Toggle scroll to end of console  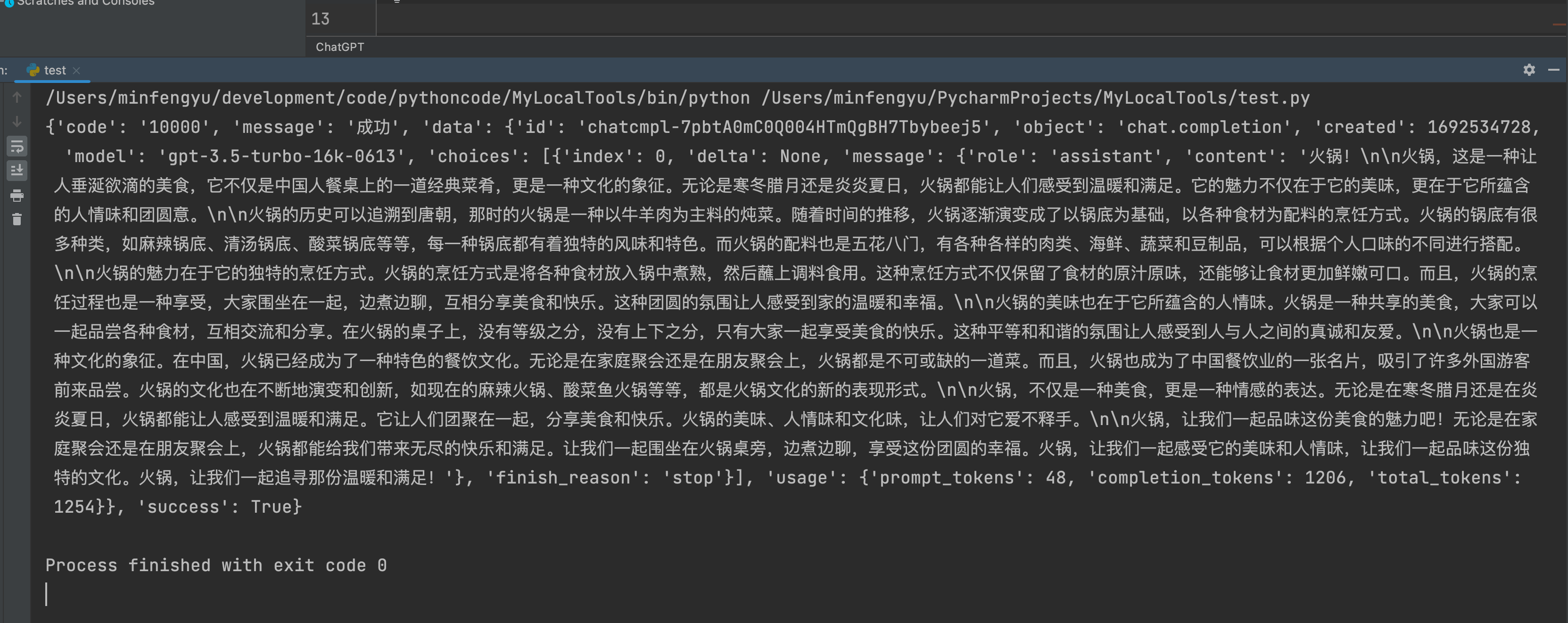click(x=17, y=170)
